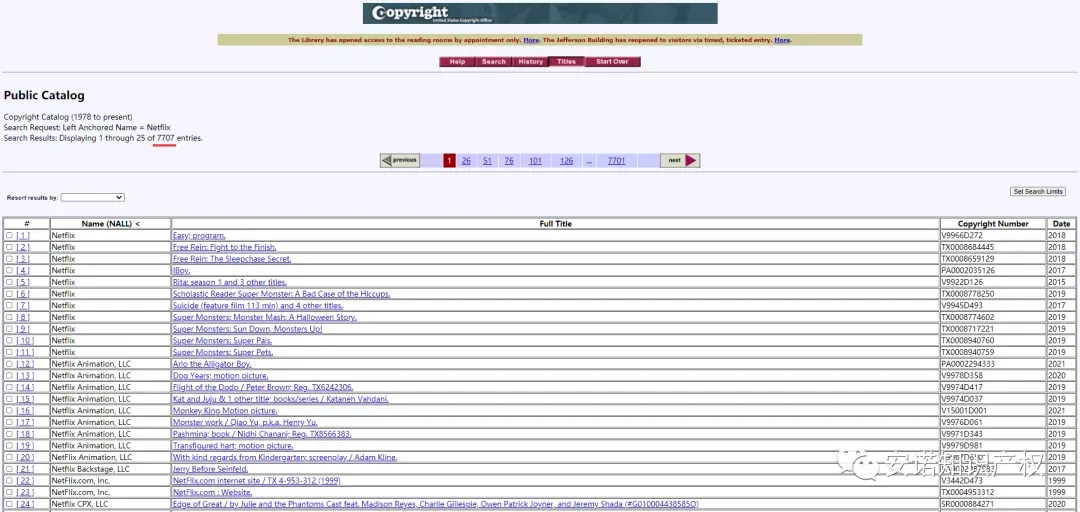The image size is (1080, 512).
Task: Click copyright number SR0000884271
Action: [x=968, y=504]
